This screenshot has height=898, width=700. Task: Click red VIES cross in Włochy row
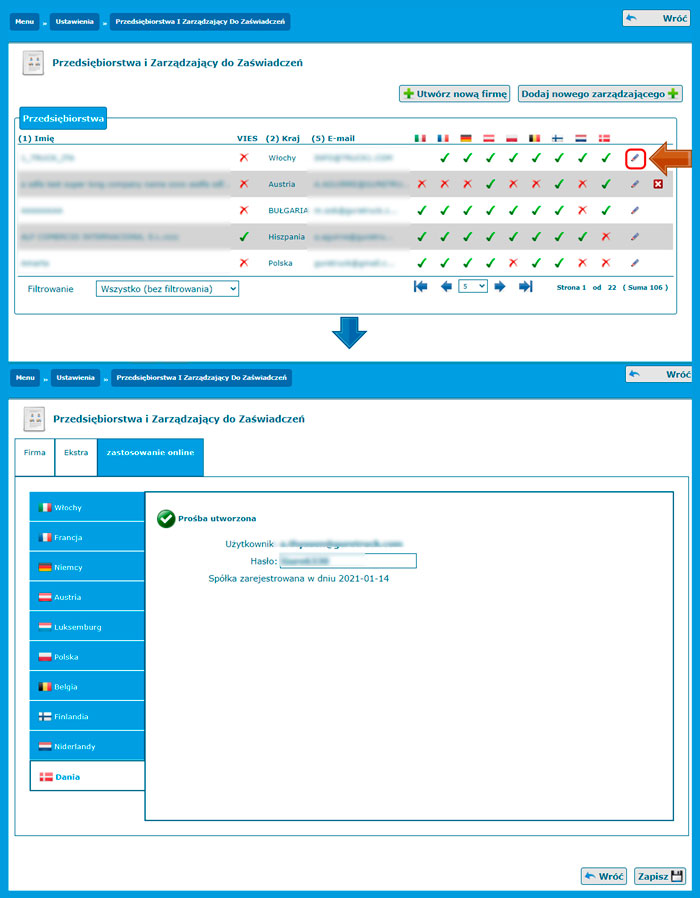pos(244,157)
